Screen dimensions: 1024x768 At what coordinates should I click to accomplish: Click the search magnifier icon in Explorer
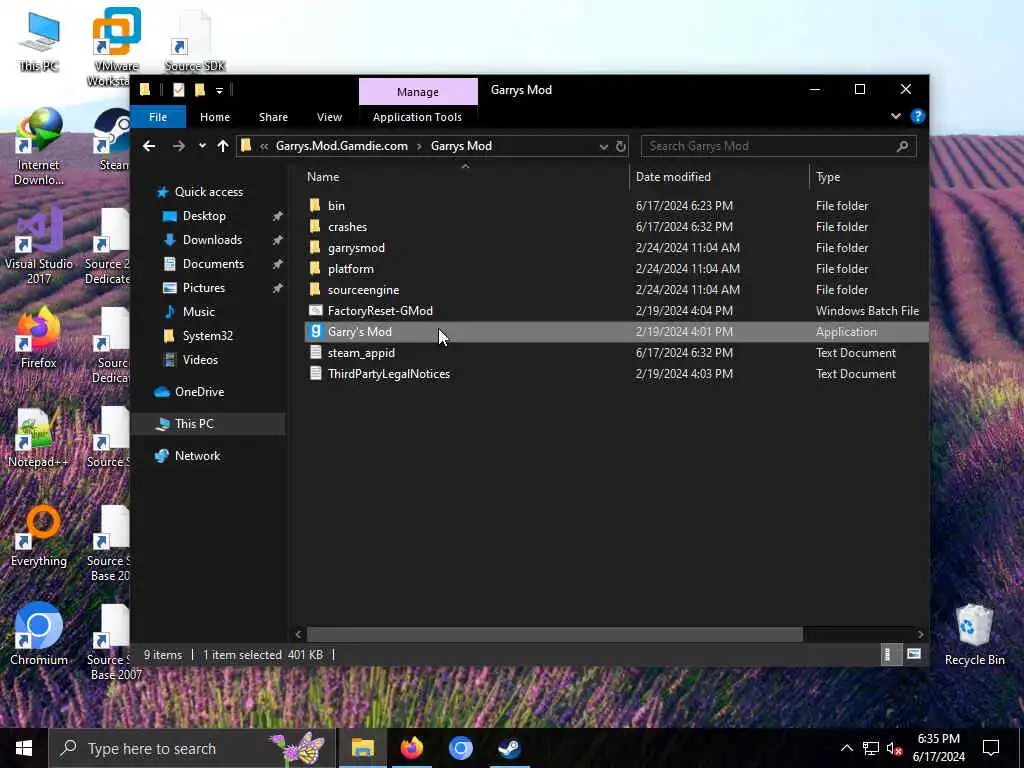click(903, 146)
